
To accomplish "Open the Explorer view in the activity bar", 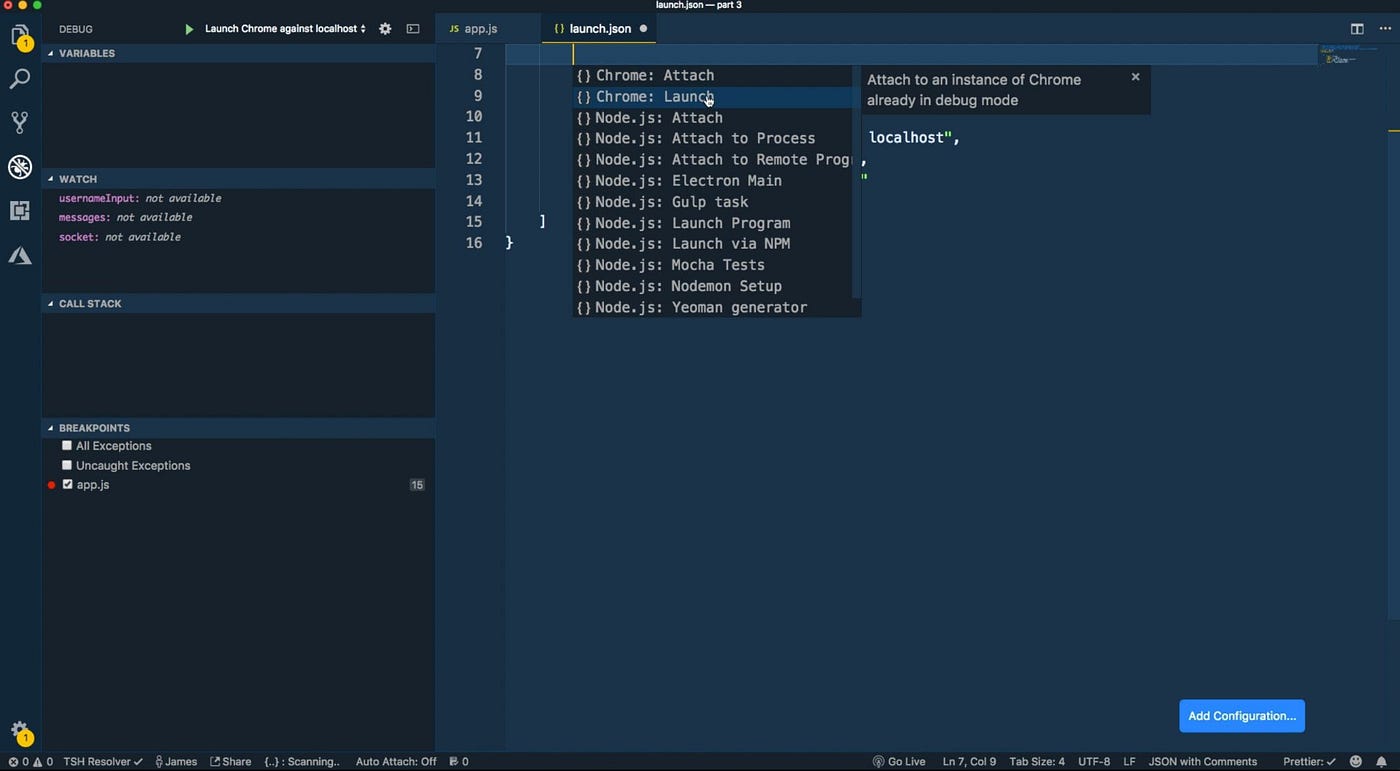I will point(20,37).
